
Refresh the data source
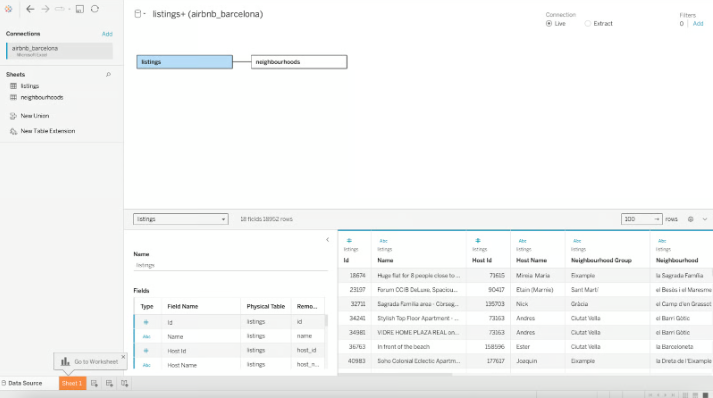[x=95, y=9]
